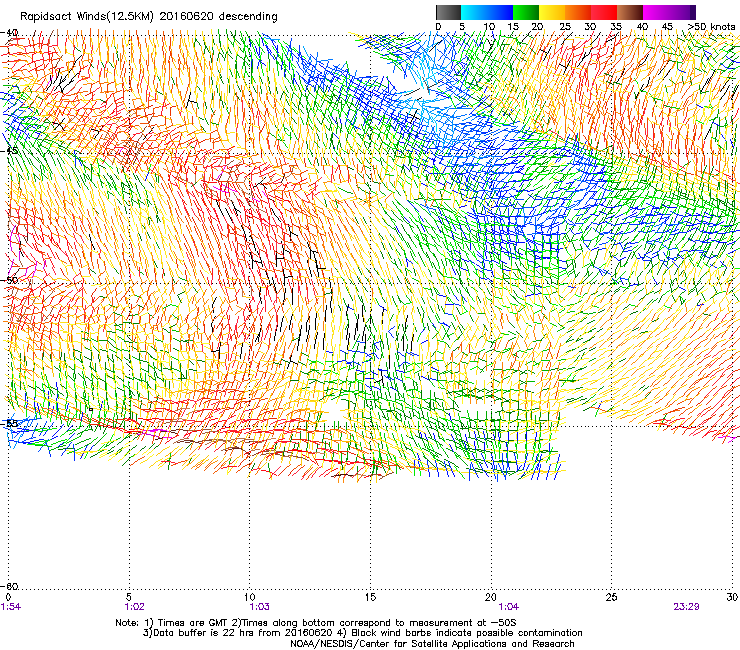Screen dimensions: 740x650
Task: Click the '-45' latitude axis label
Action: tap(9, 151)
